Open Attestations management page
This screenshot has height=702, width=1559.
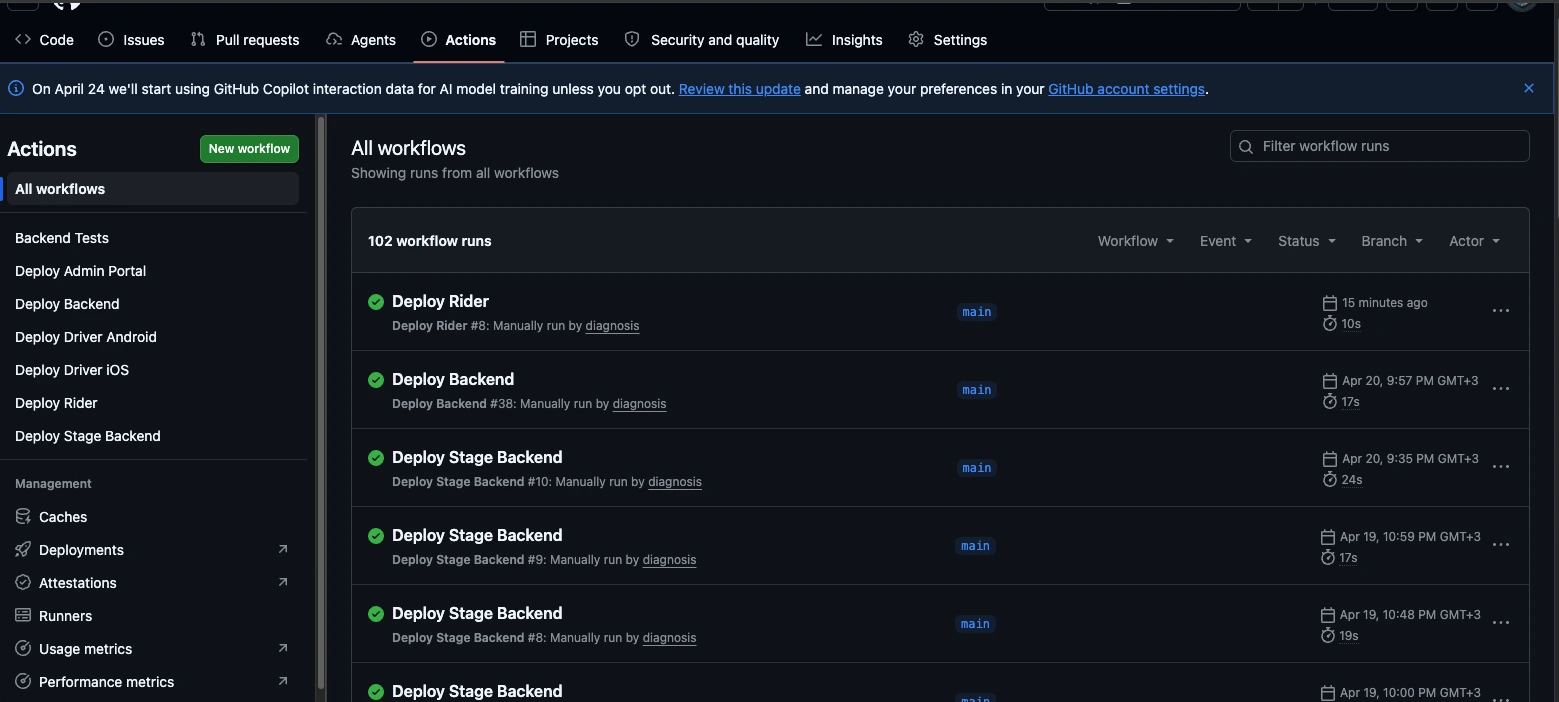tap(77, 583)
